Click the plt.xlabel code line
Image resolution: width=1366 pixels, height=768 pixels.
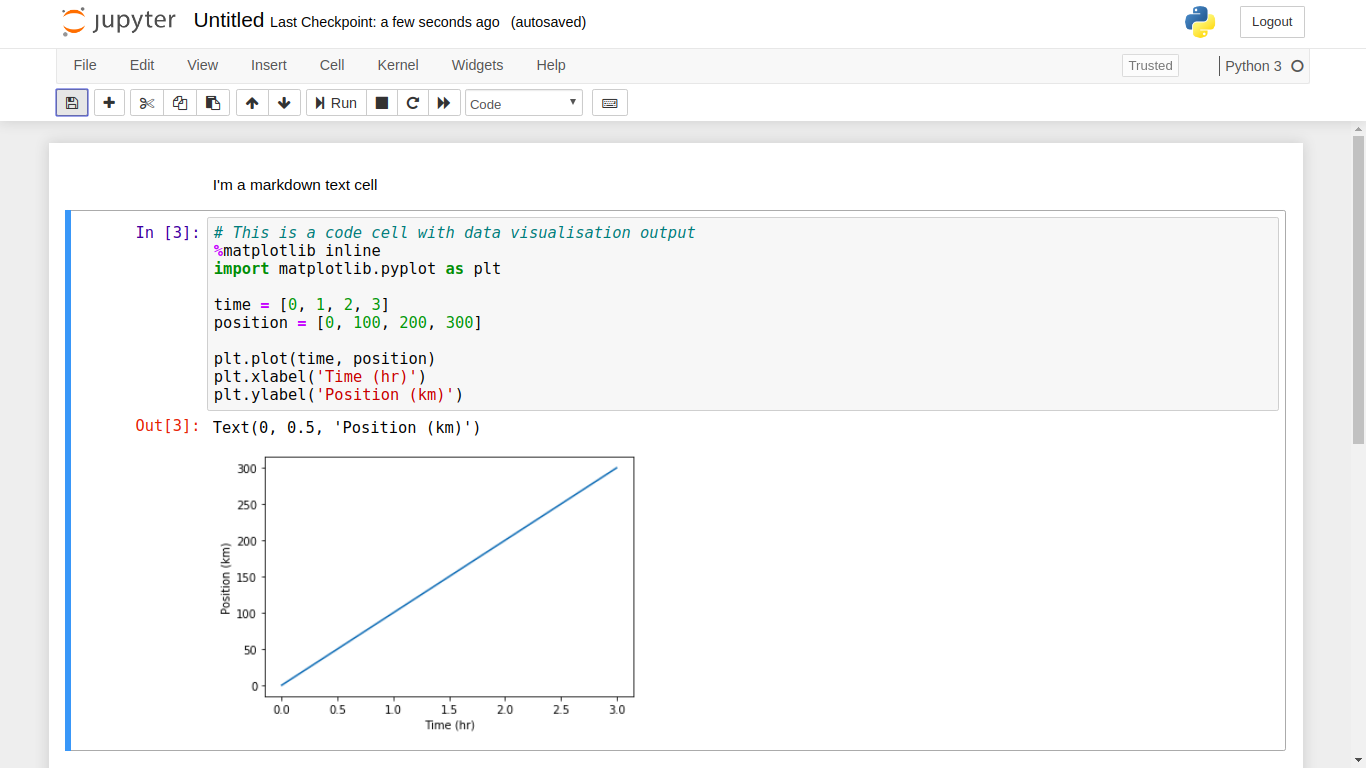point(320,377)
